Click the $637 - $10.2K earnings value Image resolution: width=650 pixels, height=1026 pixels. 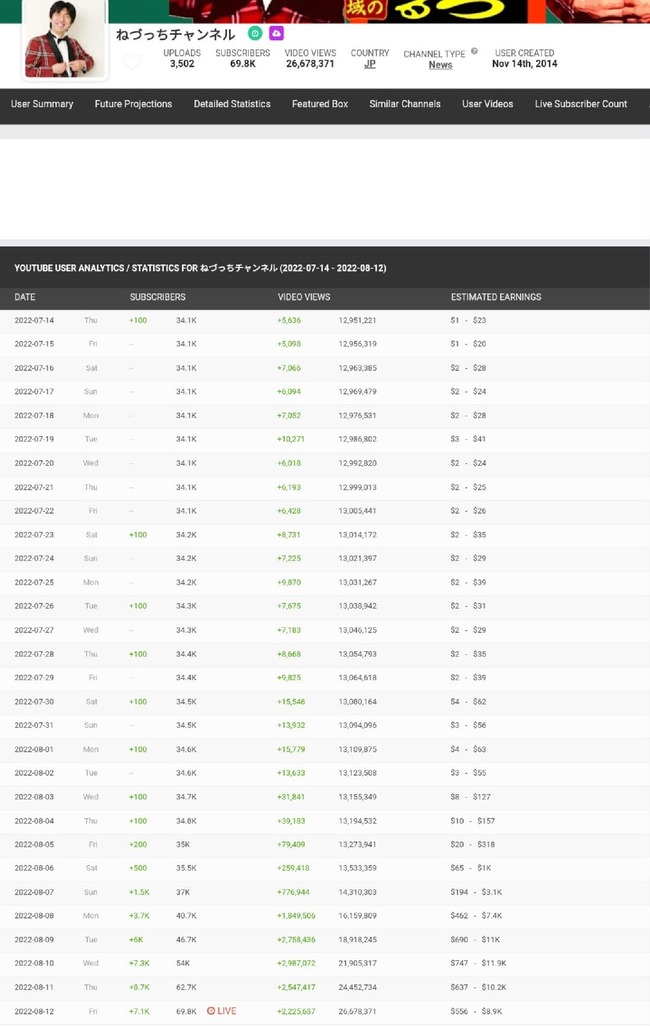tap(478, 987)
